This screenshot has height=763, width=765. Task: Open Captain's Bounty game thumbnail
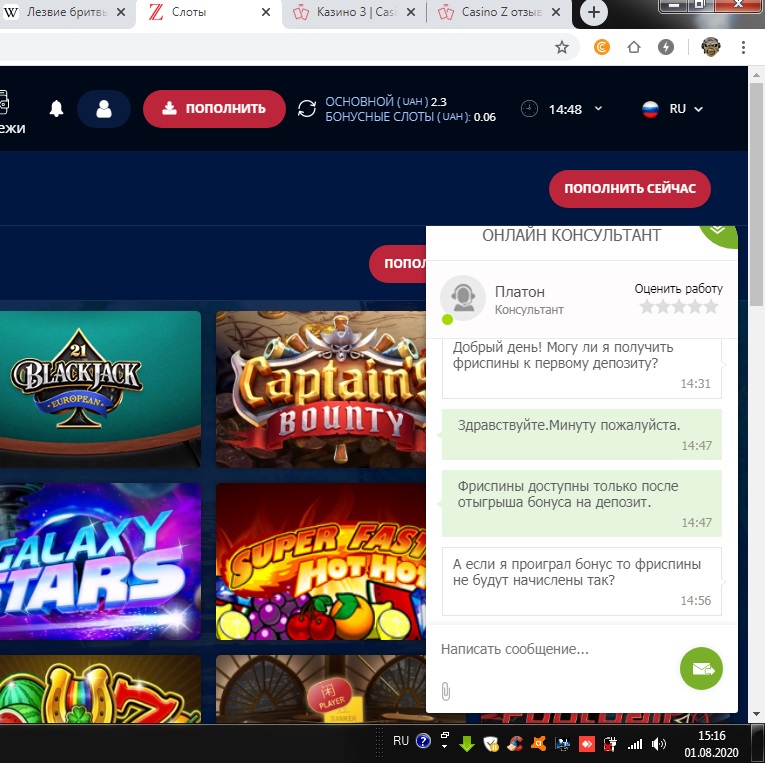[x=321, y=389]
